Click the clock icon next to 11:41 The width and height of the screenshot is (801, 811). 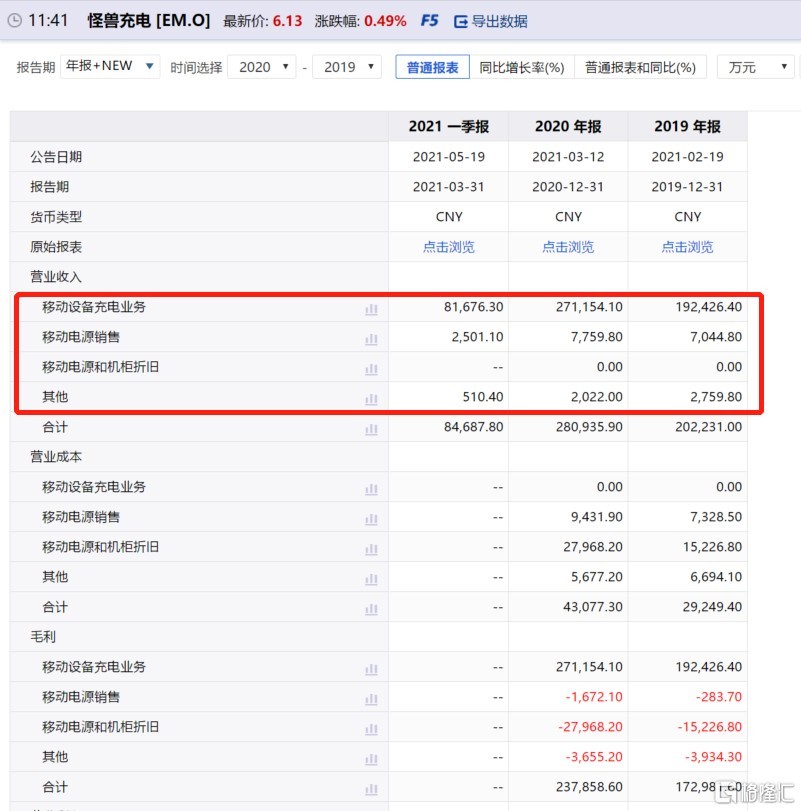pyautogui.click(x=14, y=21)
